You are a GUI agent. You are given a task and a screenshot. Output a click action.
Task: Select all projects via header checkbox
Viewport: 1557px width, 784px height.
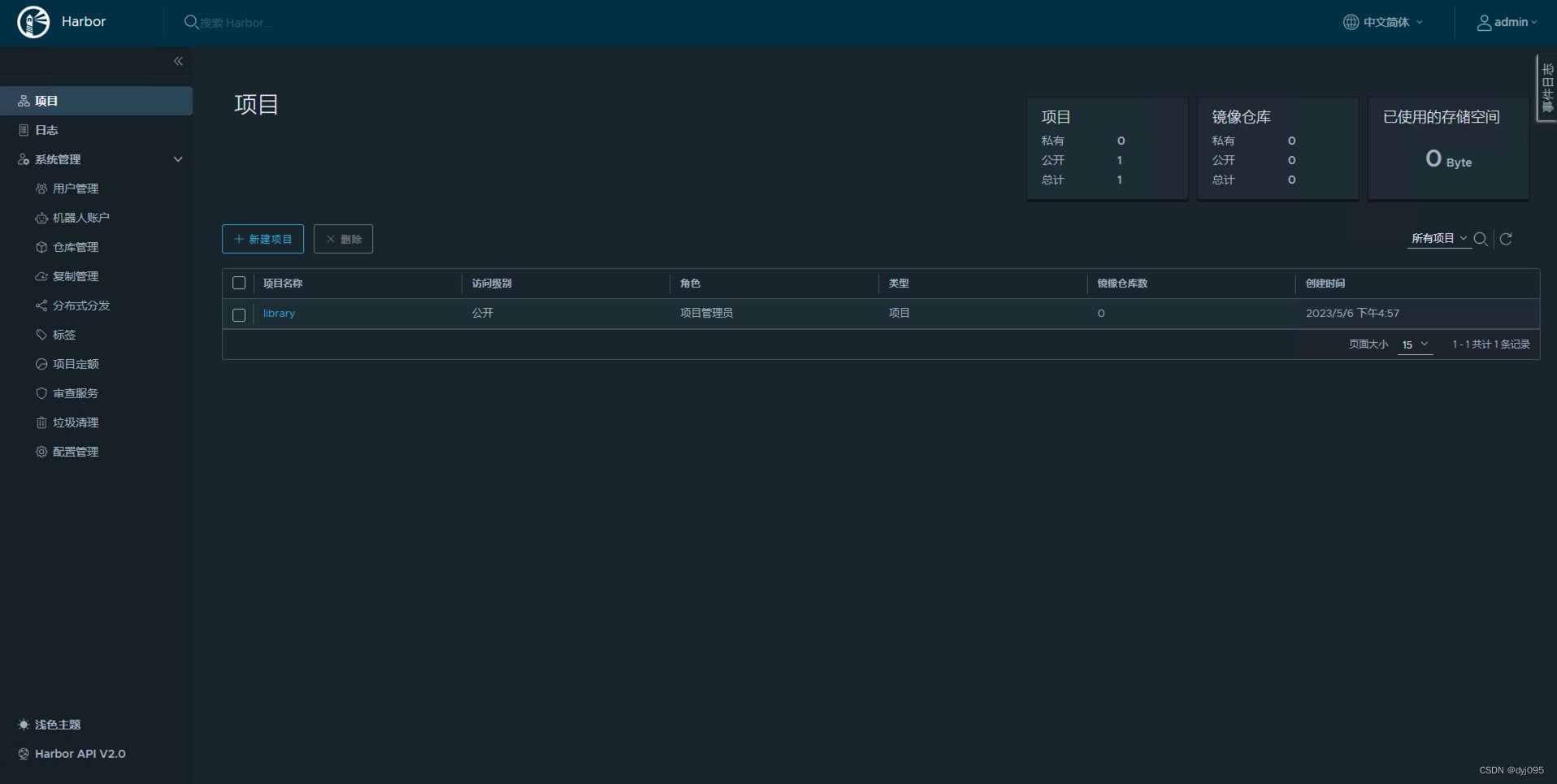pyautogui.click(x=239, y=283)
